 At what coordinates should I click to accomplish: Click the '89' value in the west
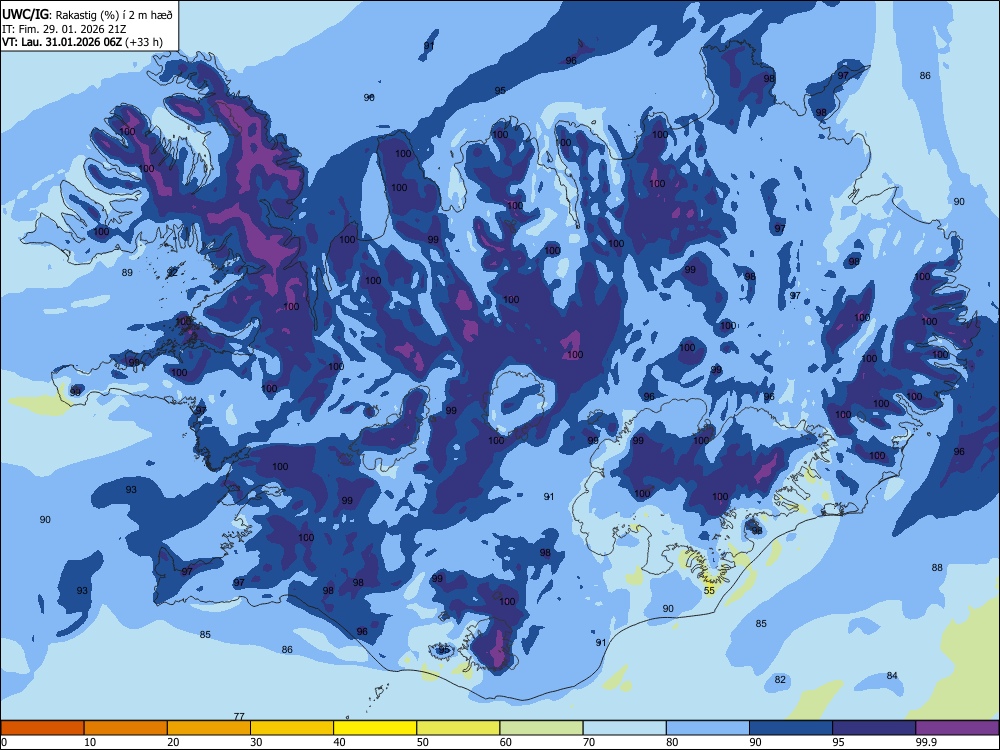[127, 272]
